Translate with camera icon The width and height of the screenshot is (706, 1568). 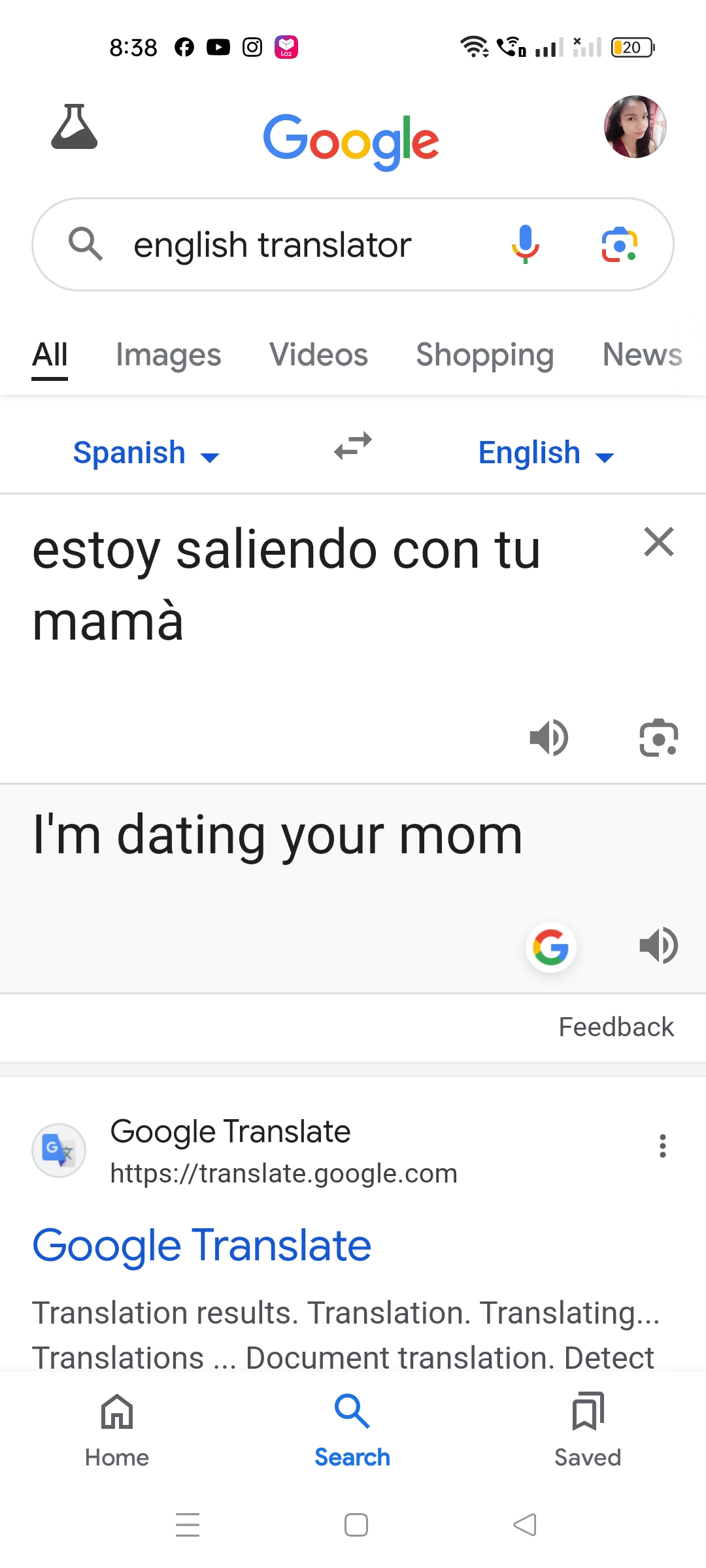pyautogui.click(x=658, y=738)
